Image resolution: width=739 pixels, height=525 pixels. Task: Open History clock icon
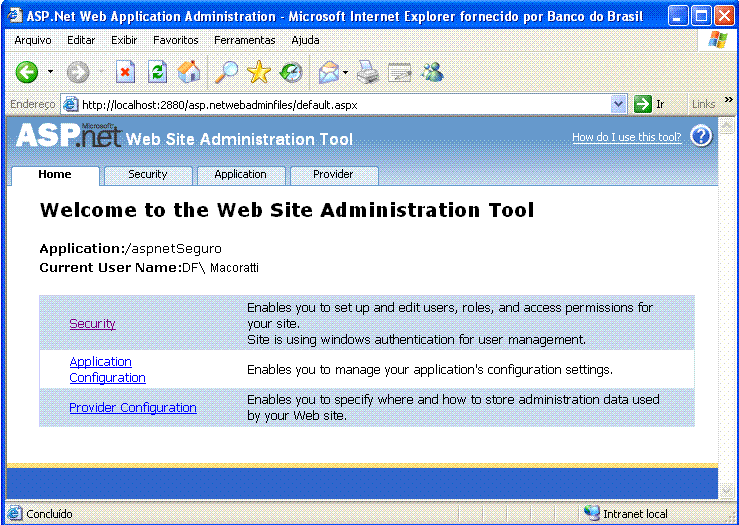[291, 73]
